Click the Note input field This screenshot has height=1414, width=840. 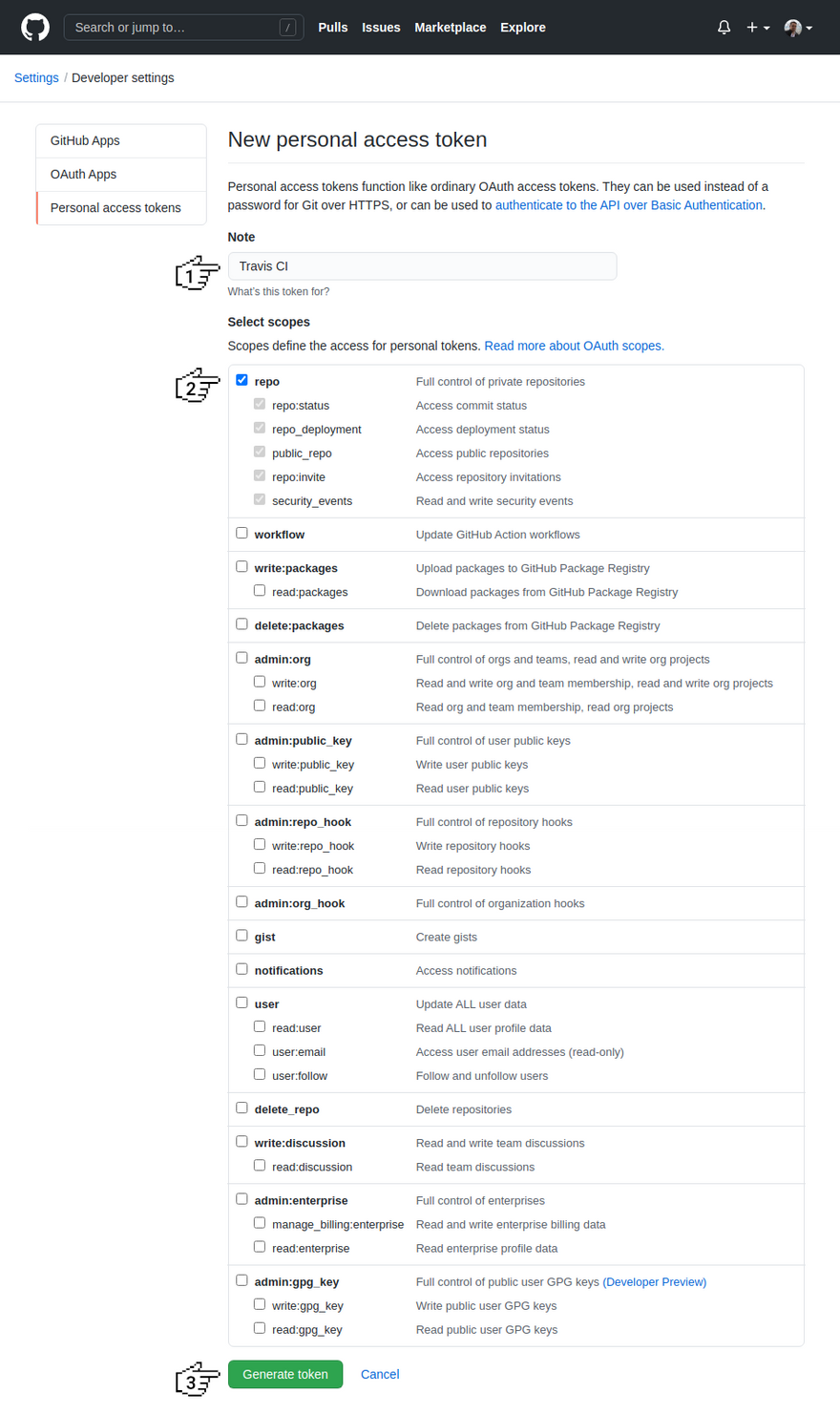[x=422, y=266]
